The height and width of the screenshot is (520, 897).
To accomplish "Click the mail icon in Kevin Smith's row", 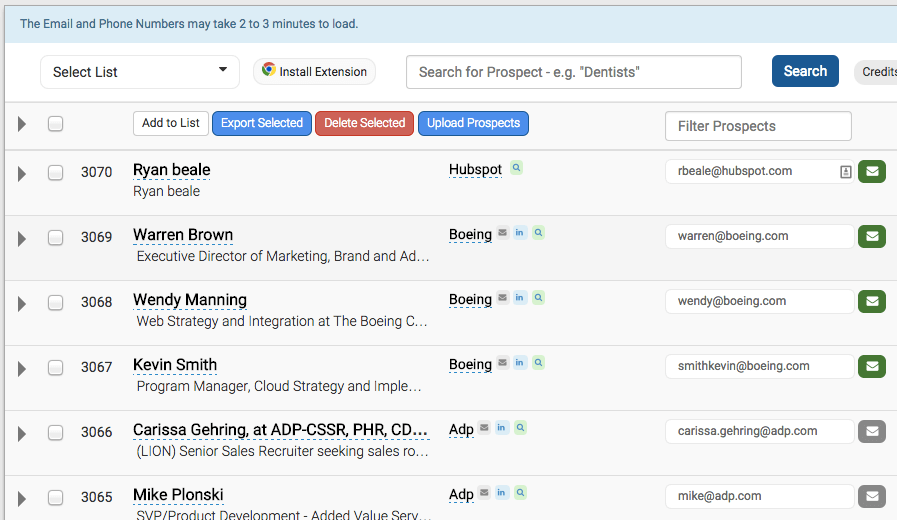I will tap(502, 363).
